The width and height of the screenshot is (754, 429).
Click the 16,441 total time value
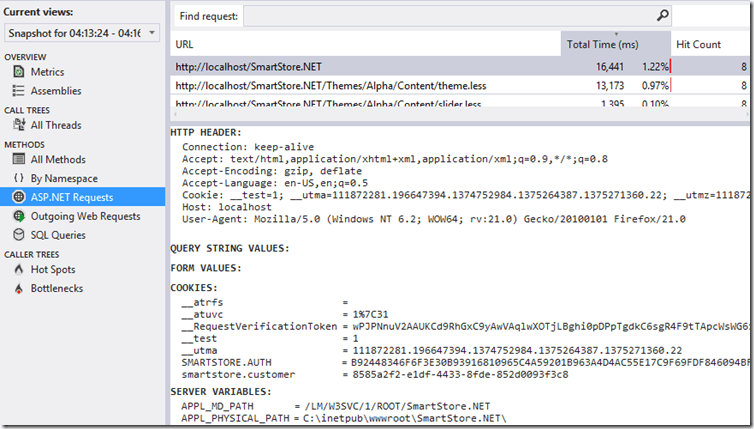click(610, 67)
